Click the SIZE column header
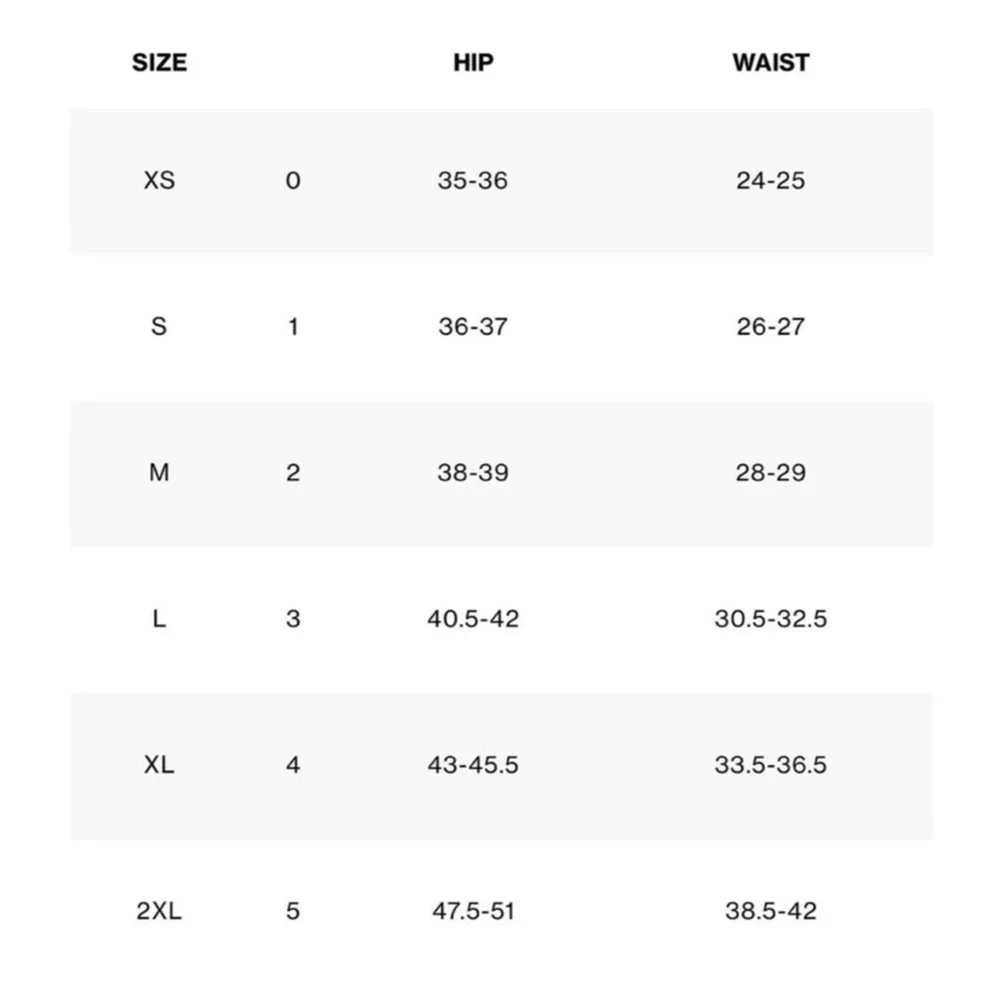 tap(159, 62)
